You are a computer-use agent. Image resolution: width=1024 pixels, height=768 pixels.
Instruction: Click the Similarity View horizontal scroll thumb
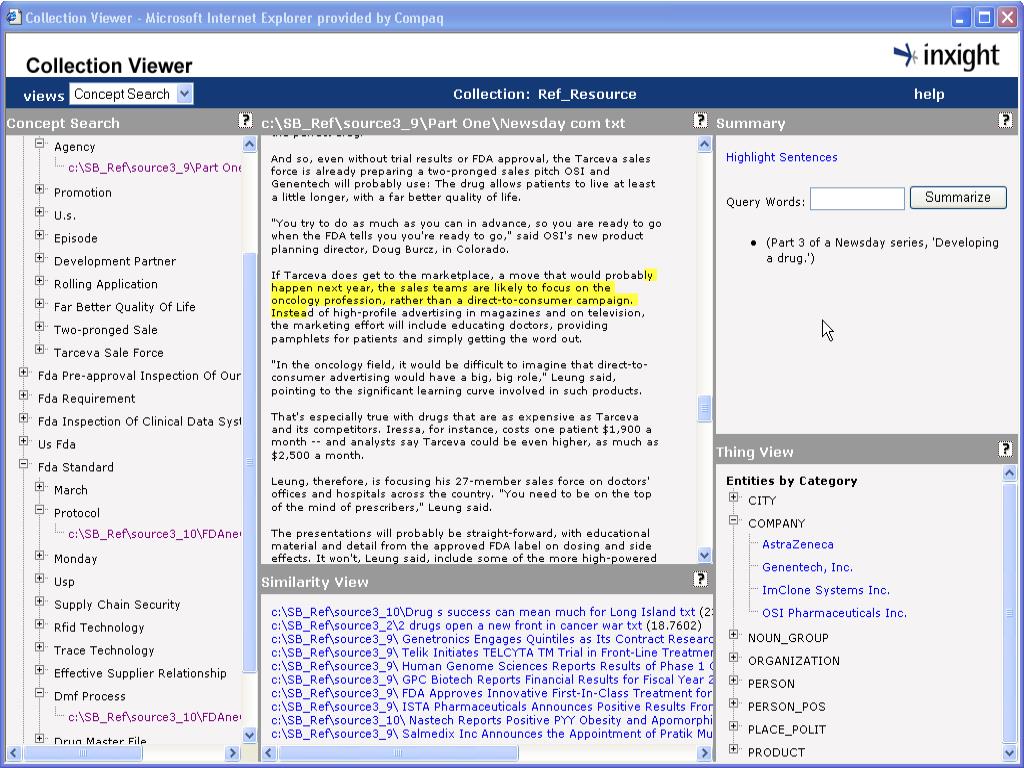(398, 753)
